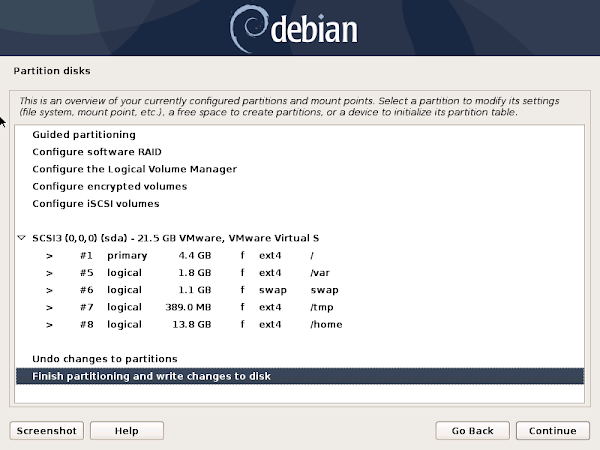
Task: Select Finish partitioning and write changes to disk
Action: [x=300, y=376]
